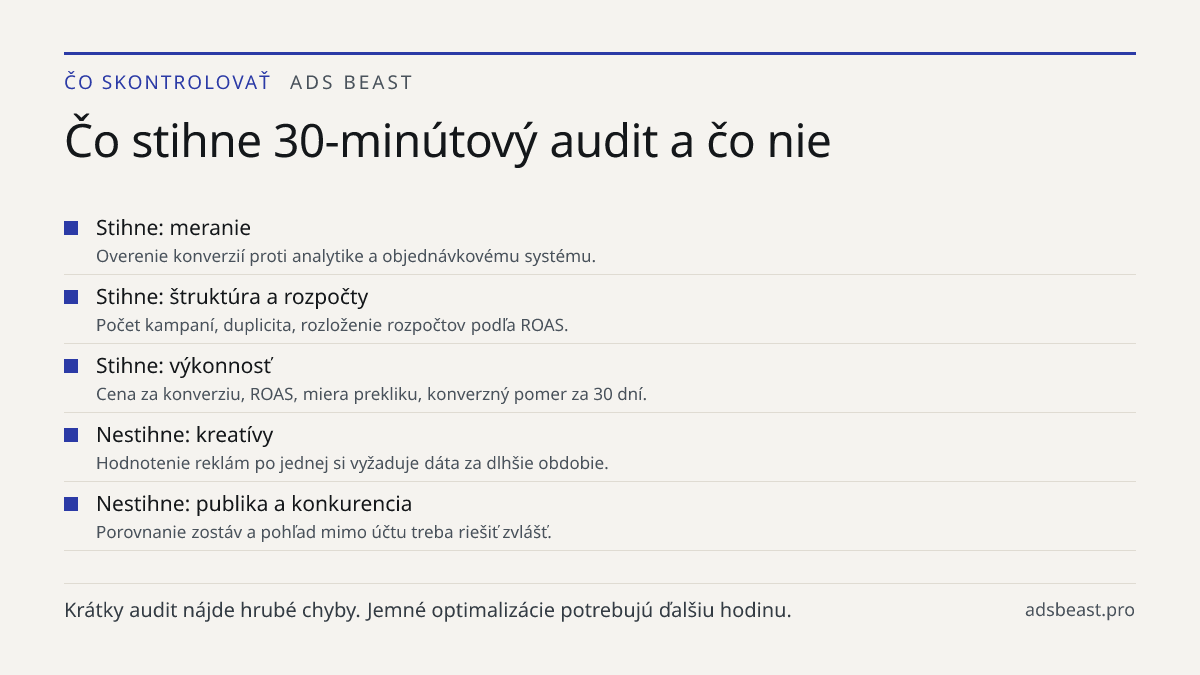Click the 'ADS BEAST' brand label

pos(351,82)
